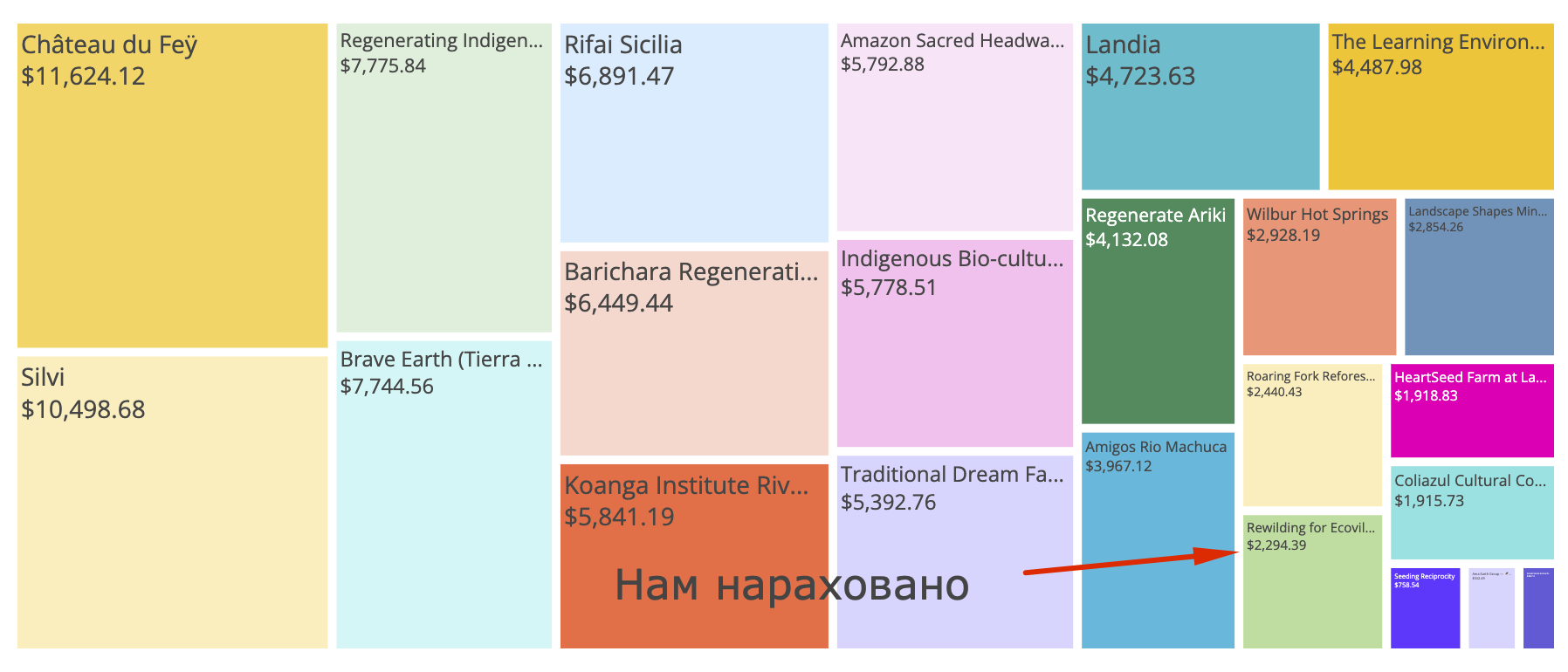
Task: Click the HeartSeed Farm magenta tile
Action: click(1472, 410)
